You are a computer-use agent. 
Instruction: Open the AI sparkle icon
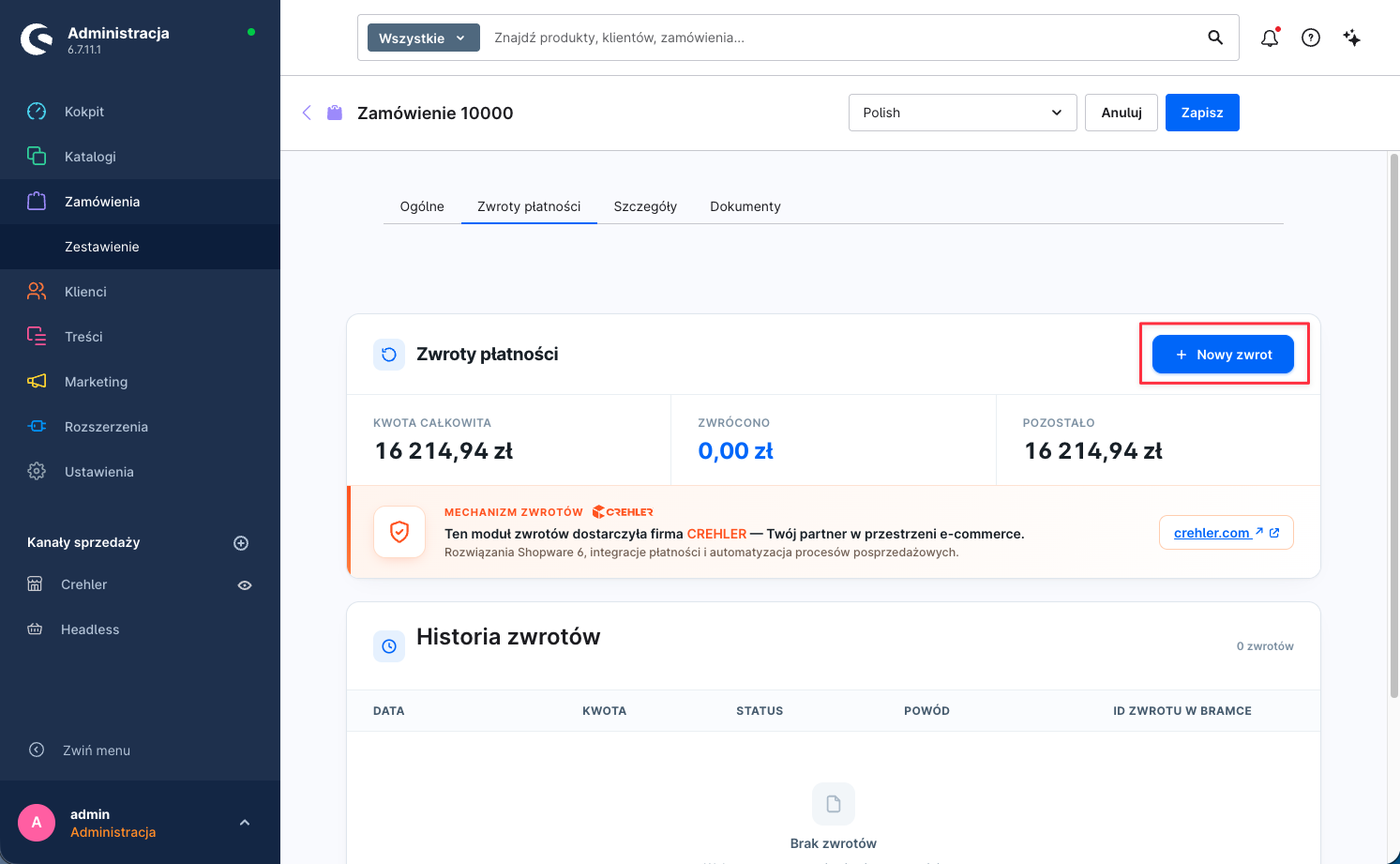point(1351,38)
